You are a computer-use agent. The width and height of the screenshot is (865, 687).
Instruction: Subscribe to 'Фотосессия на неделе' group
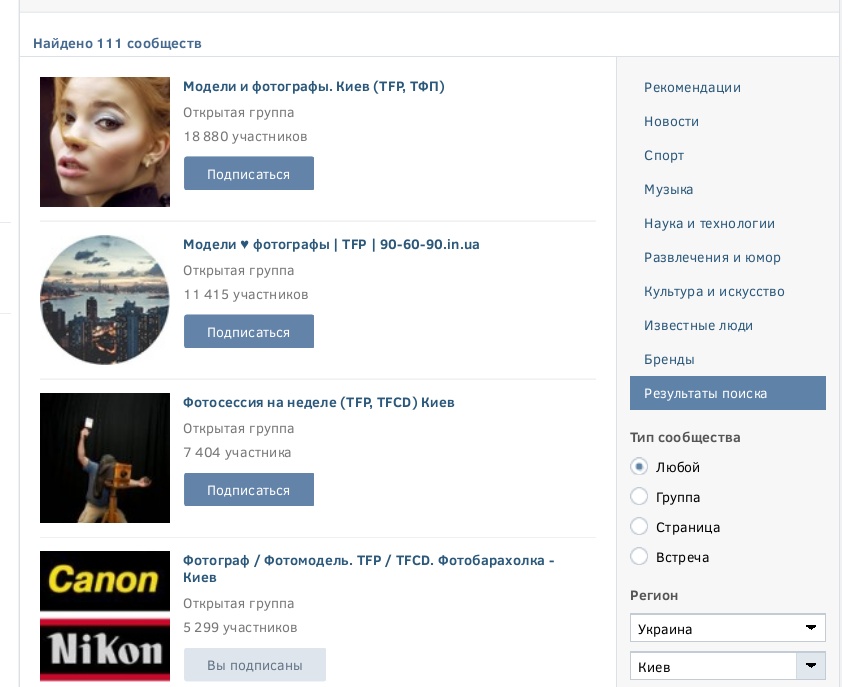[x=248, y=490]
